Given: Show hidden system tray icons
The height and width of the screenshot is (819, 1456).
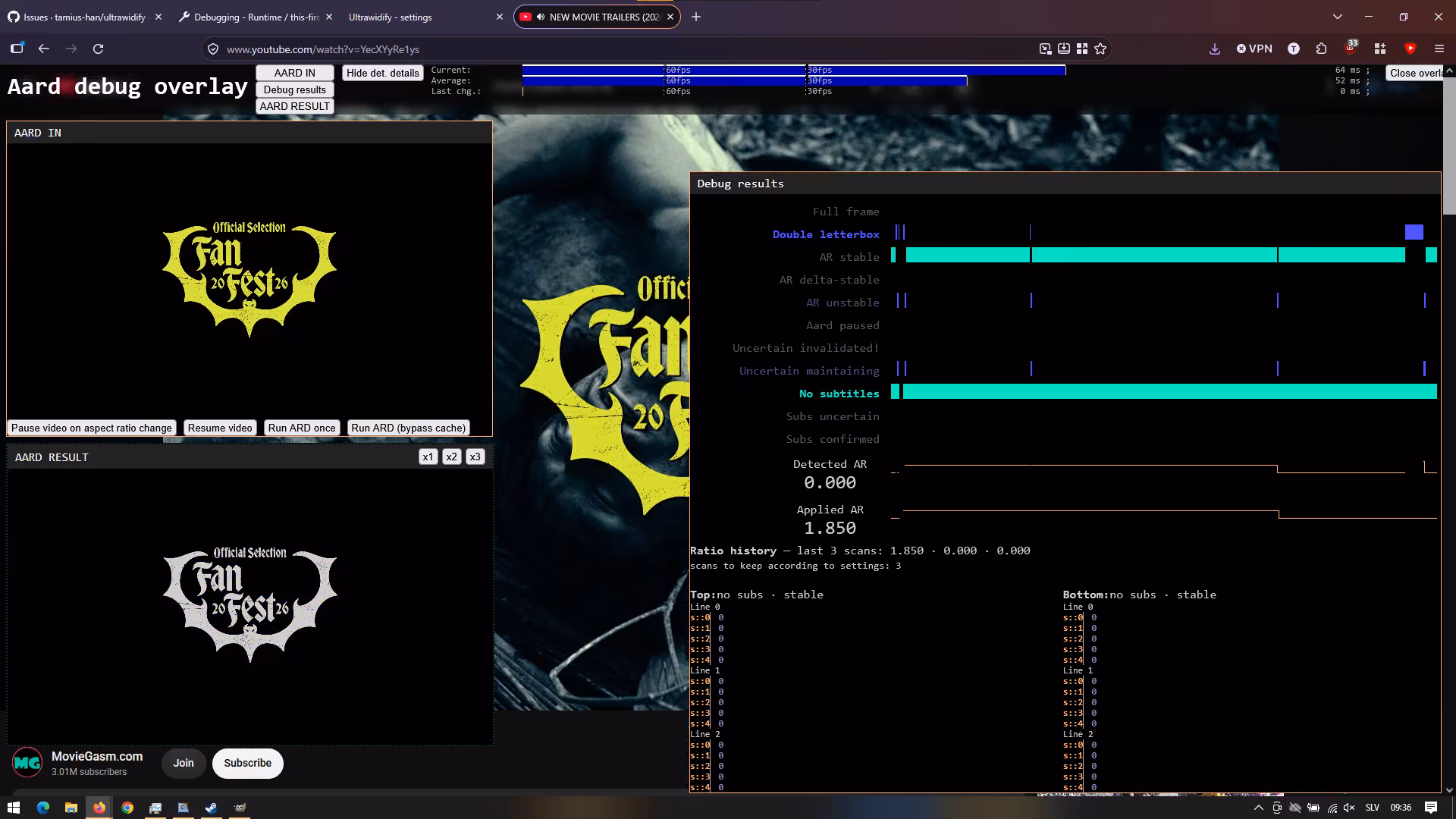Looking at the screenshot, I should (x=1259, y=808).
